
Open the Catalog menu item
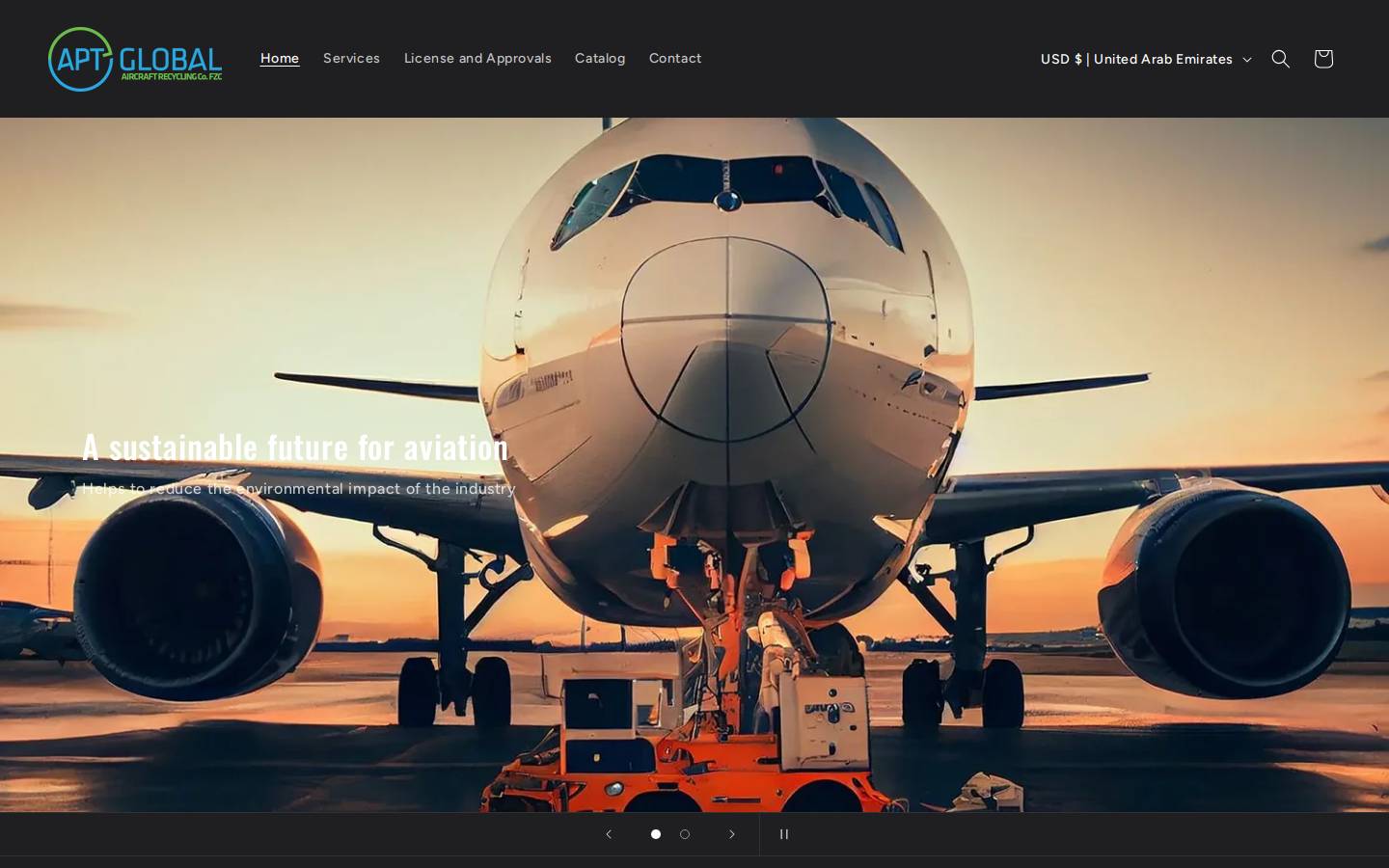pos(600,58)
